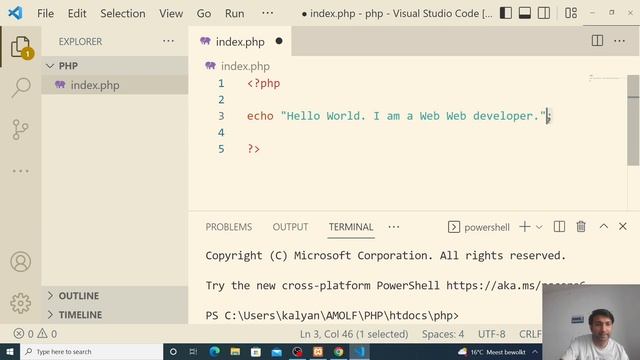Open the Search view in activity bar
640x360 pixels.
click(x=21, y=87)
